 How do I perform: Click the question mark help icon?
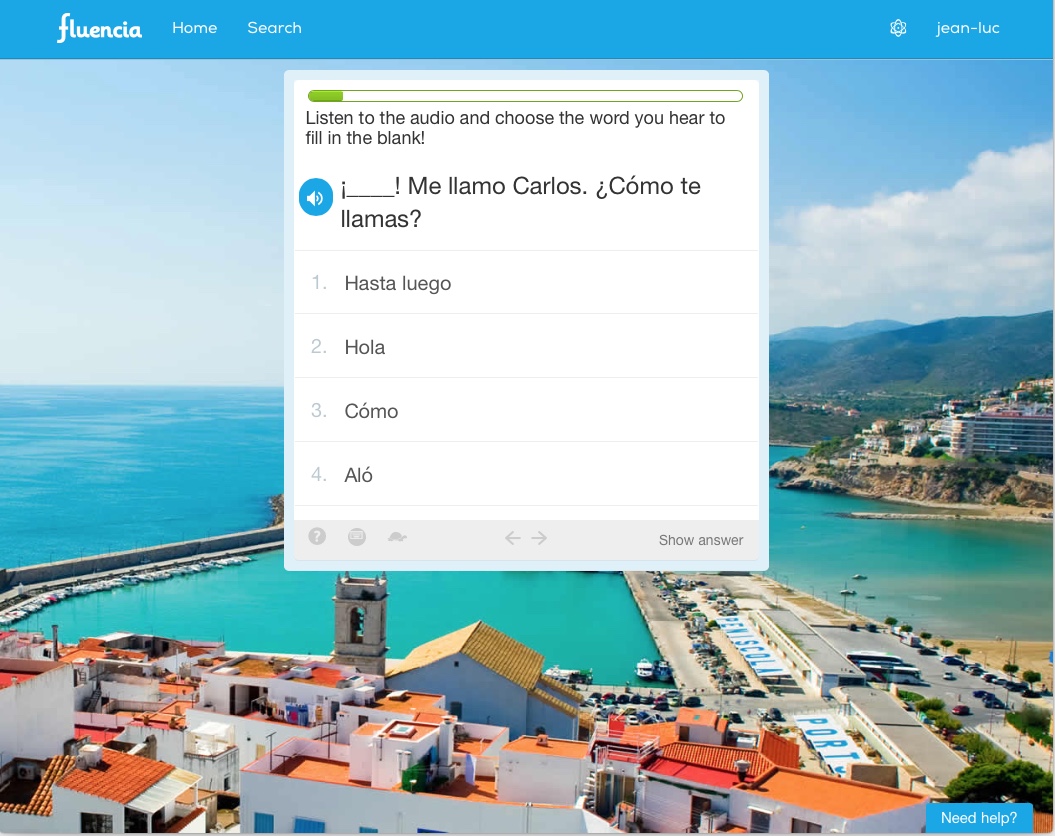pyautogui.click(x=317, y=537)
